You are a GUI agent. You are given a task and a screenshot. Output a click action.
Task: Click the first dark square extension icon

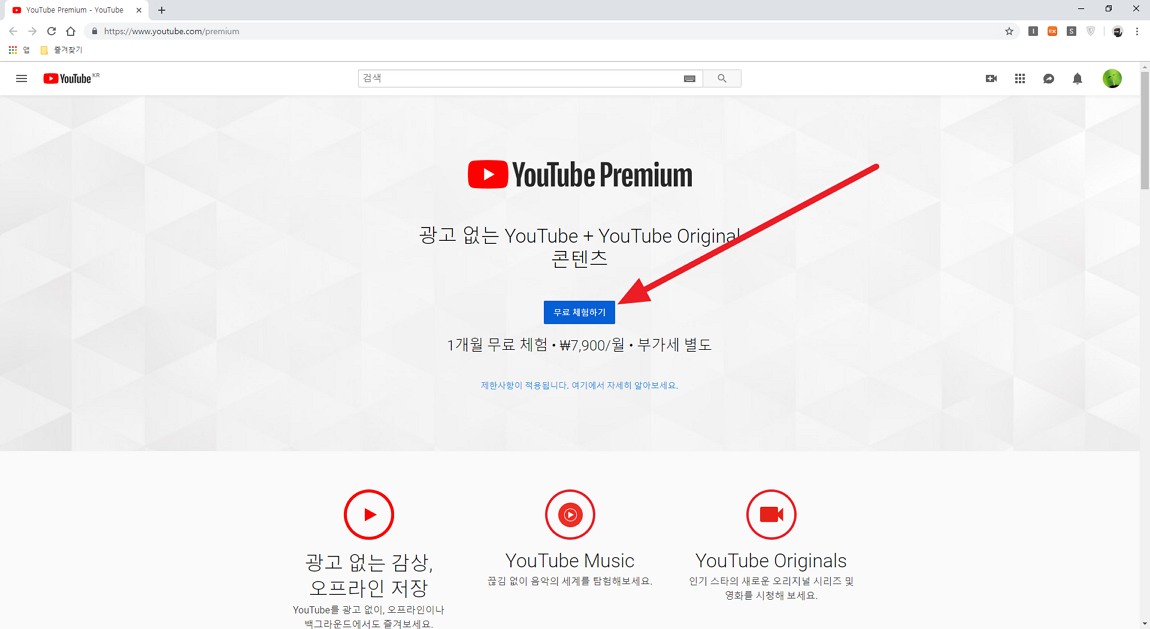(x=1033, y=31)
